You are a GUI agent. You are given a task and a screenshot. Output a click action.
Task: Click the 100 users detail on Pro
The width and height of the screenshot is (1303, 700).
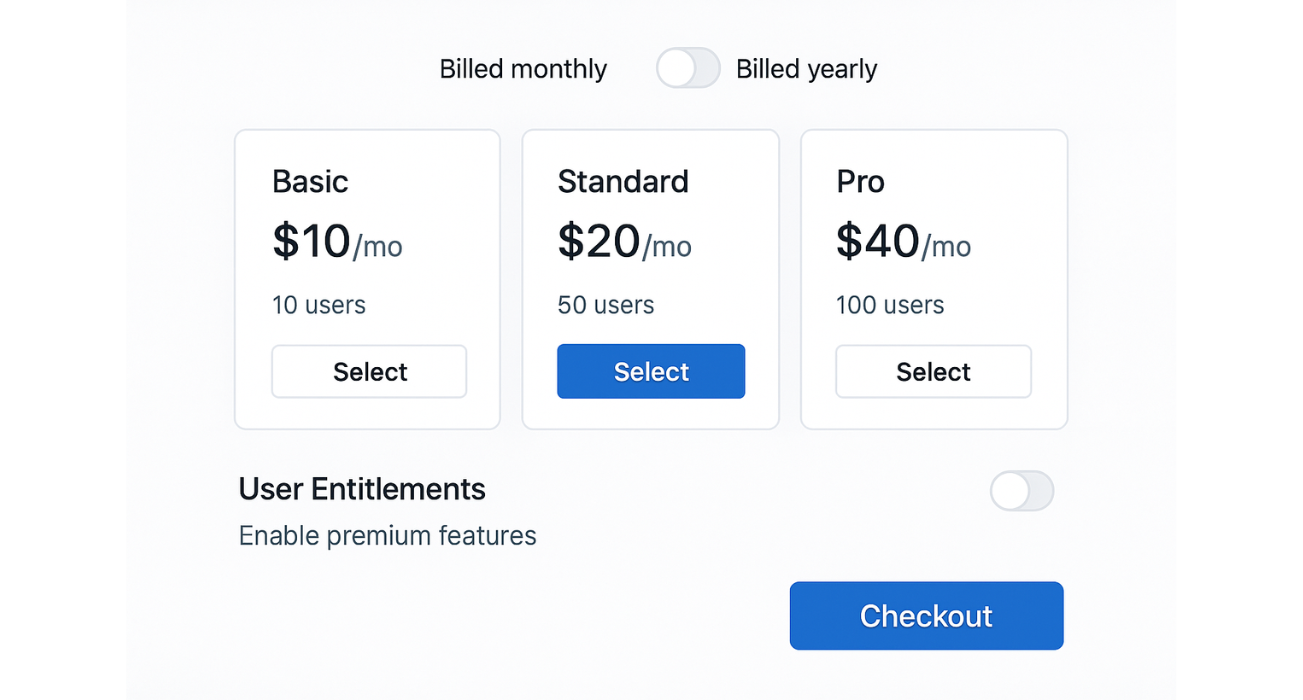[890, 305]
